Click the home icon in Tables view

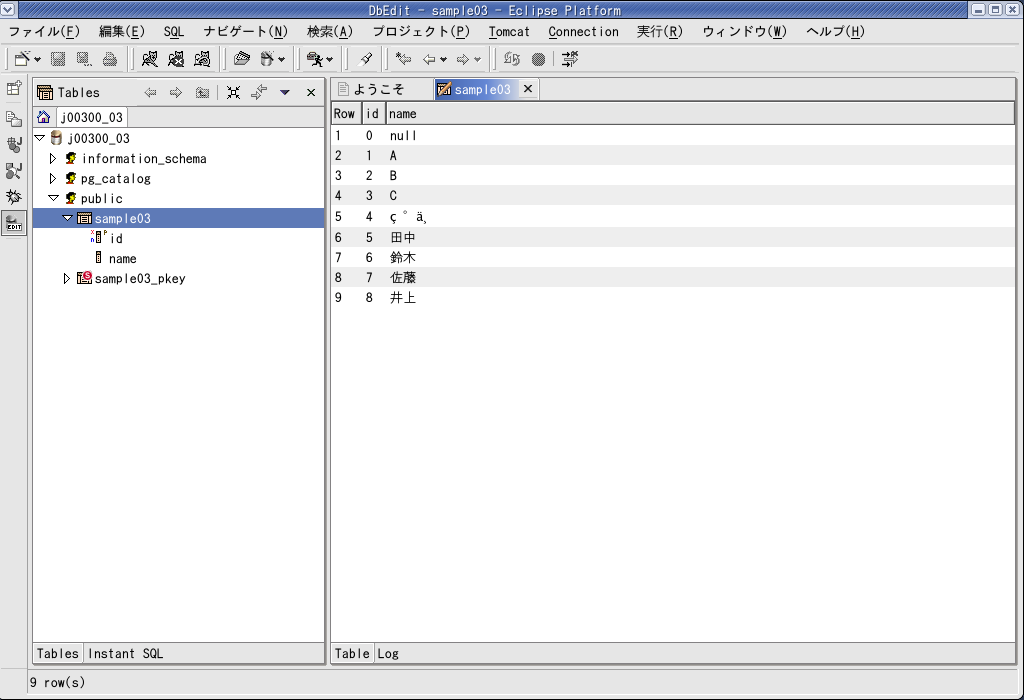(44, 117)
